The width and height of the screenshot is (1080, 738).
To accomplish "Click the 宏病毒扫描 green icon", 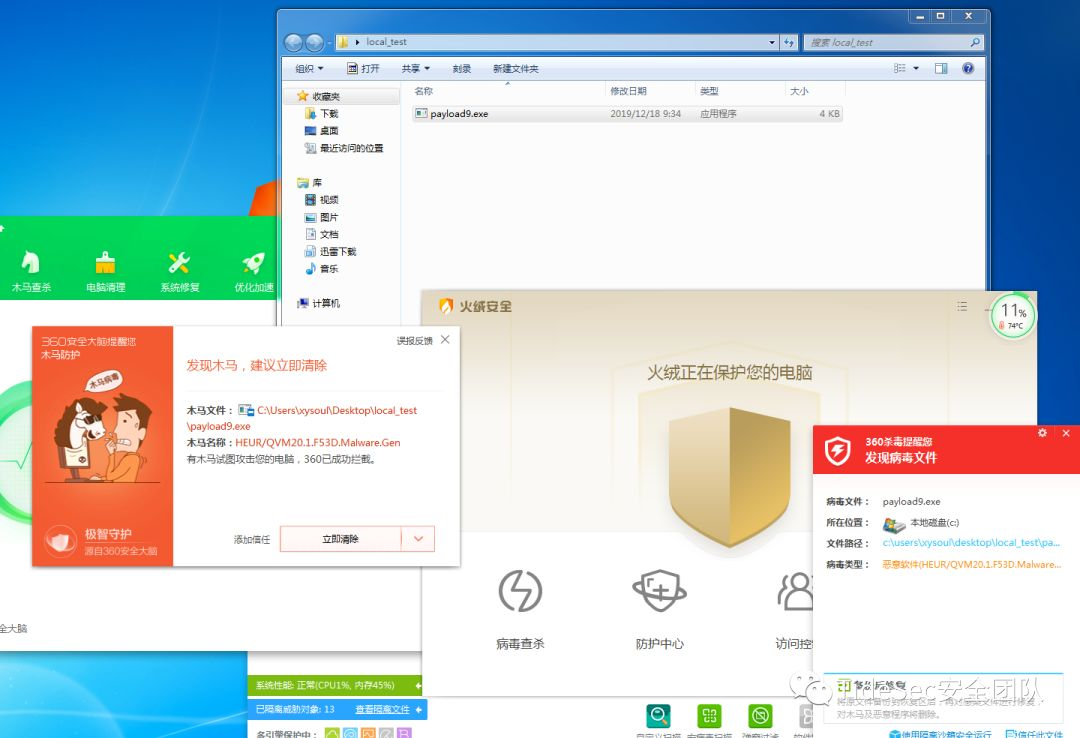I will click(x=709, y=715).
